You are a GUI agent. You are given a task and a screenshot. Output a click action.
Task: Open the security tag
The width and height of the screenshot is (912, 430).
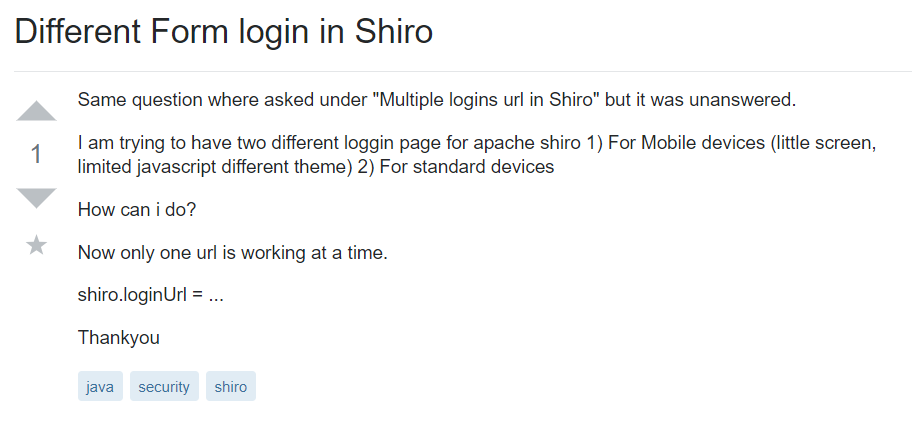(x=164, y=387)
